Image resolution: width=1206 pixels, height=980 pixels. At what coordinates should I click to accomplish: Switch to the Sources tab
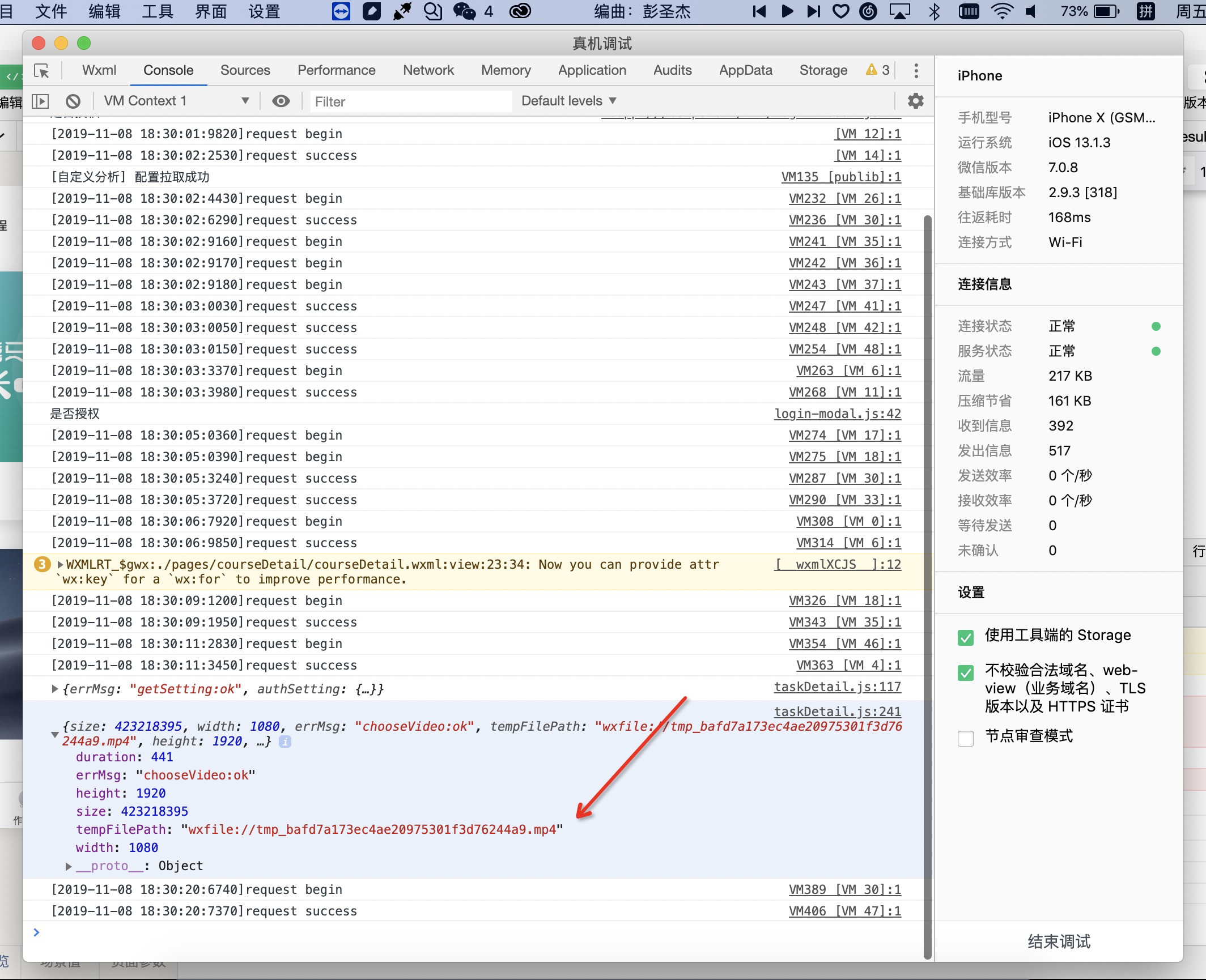point(245,70)
